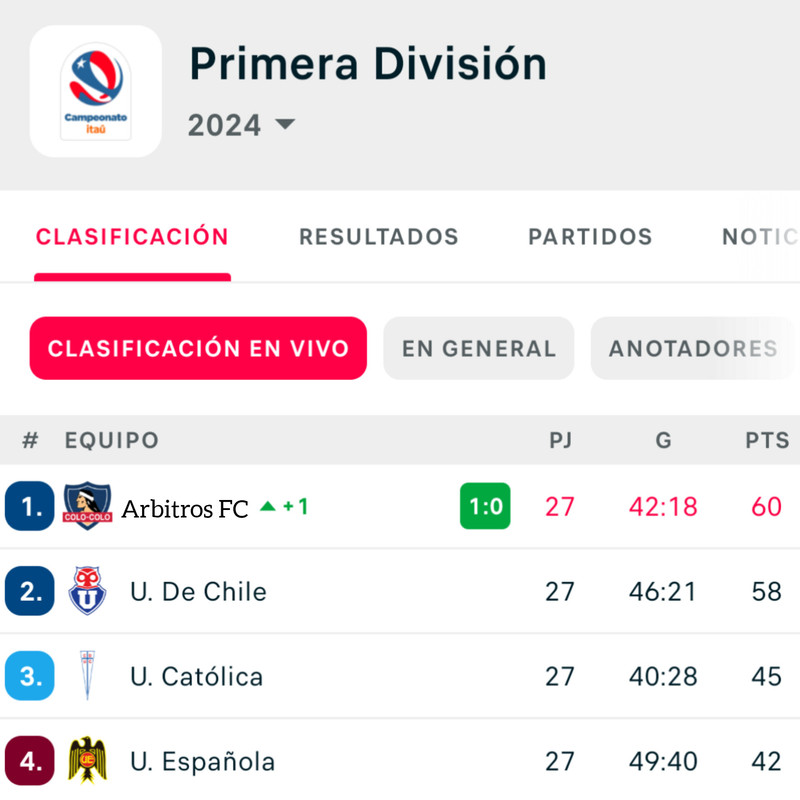Switch to the Resultados tab
800x800 pixels.
(x=379, y=237)
